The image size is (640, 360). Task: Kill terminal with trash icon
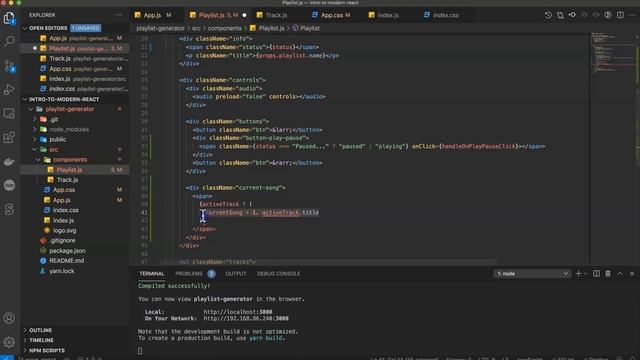click(x=608, y=273)
